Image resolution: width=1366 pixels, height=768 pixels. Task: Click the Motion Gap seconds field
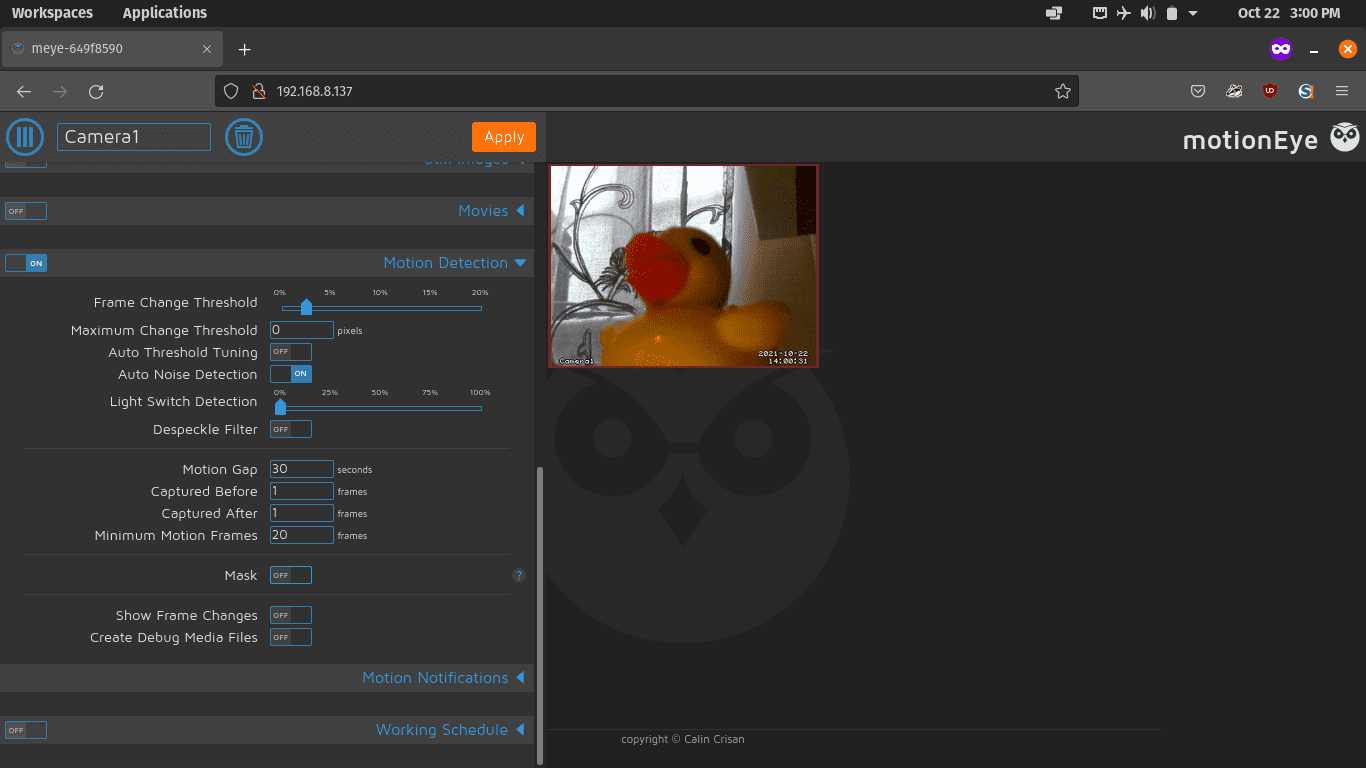[302, 469]
